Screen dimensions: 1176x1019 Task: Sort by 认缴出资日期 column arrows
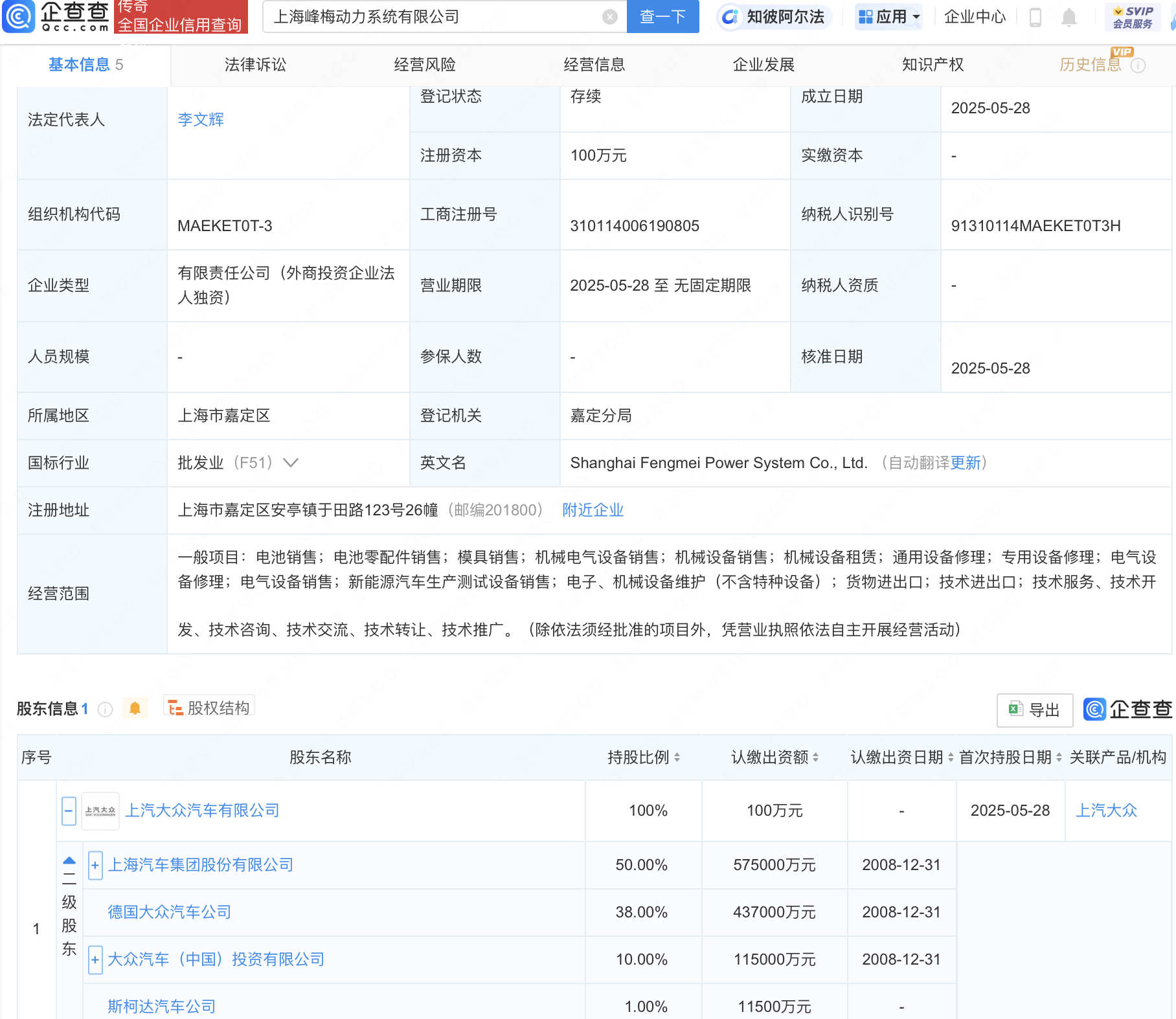point(951,757)
